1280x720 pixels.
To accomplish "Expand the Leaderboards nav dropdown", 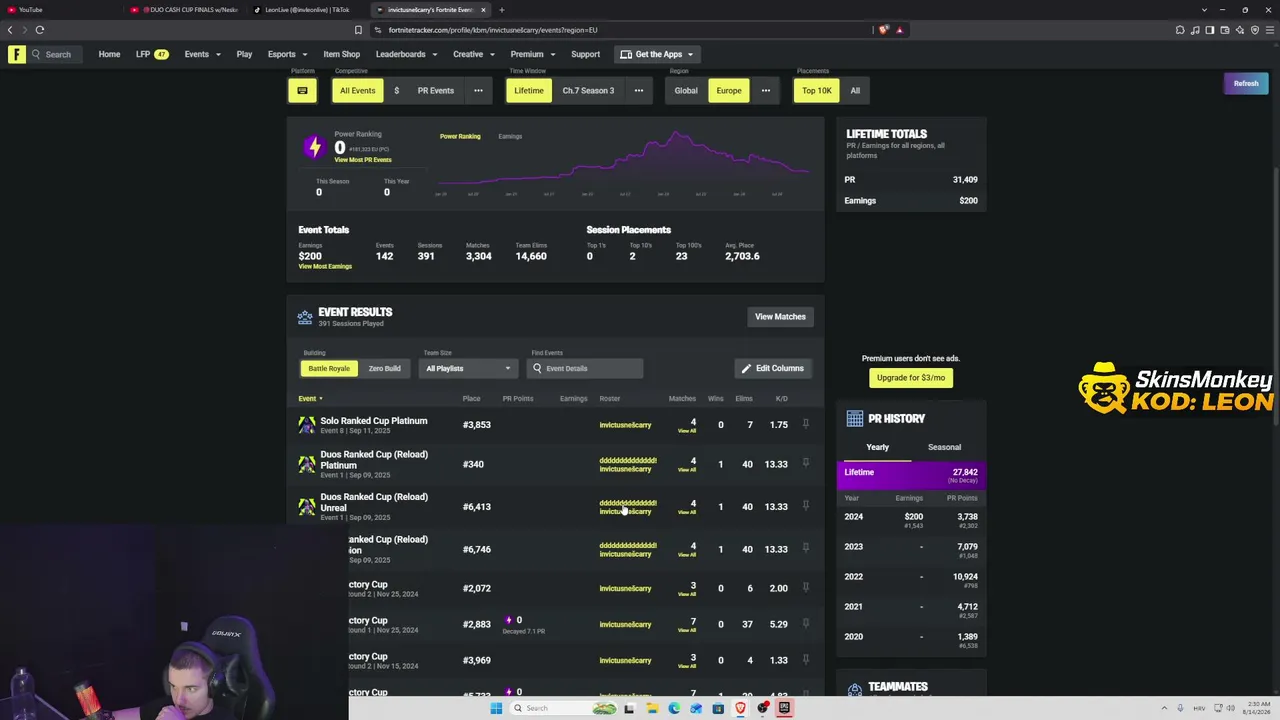I will [x=406, y=54].
